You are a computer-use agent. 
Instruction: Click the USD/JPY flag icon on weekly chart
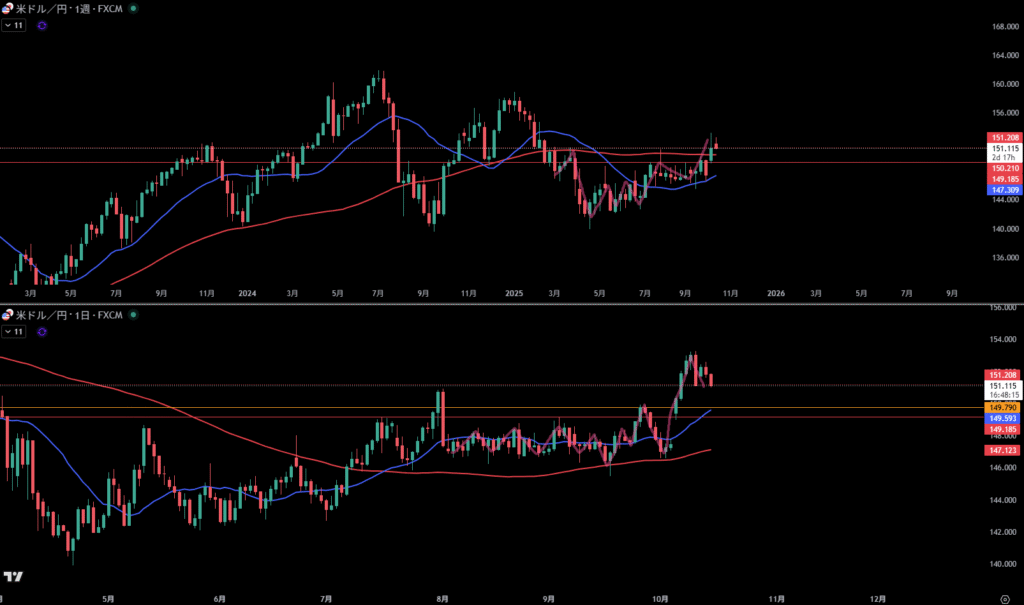pos(8,7)
